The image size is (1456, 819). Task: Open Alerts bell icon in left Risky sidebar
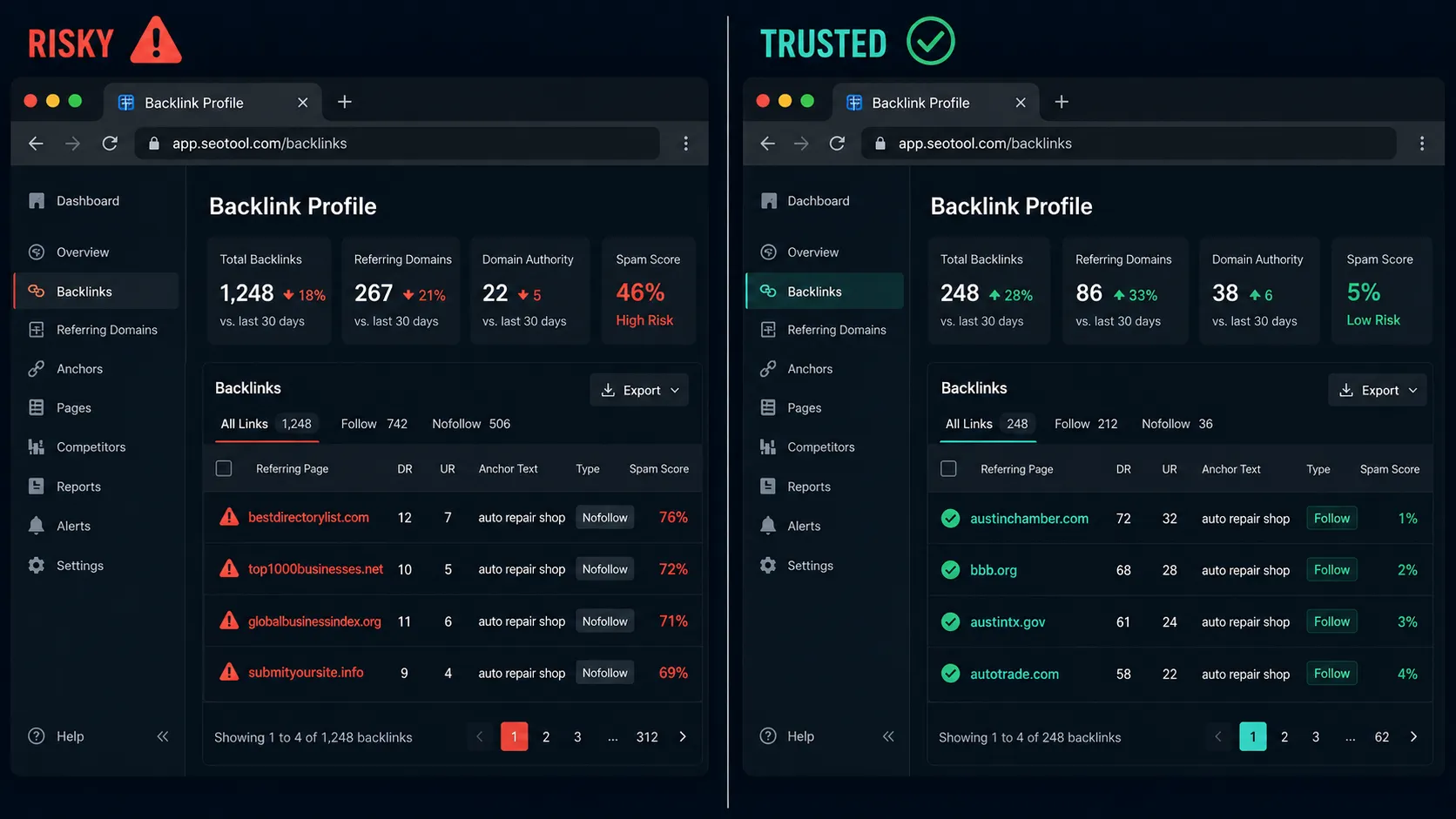click(36, 526)
